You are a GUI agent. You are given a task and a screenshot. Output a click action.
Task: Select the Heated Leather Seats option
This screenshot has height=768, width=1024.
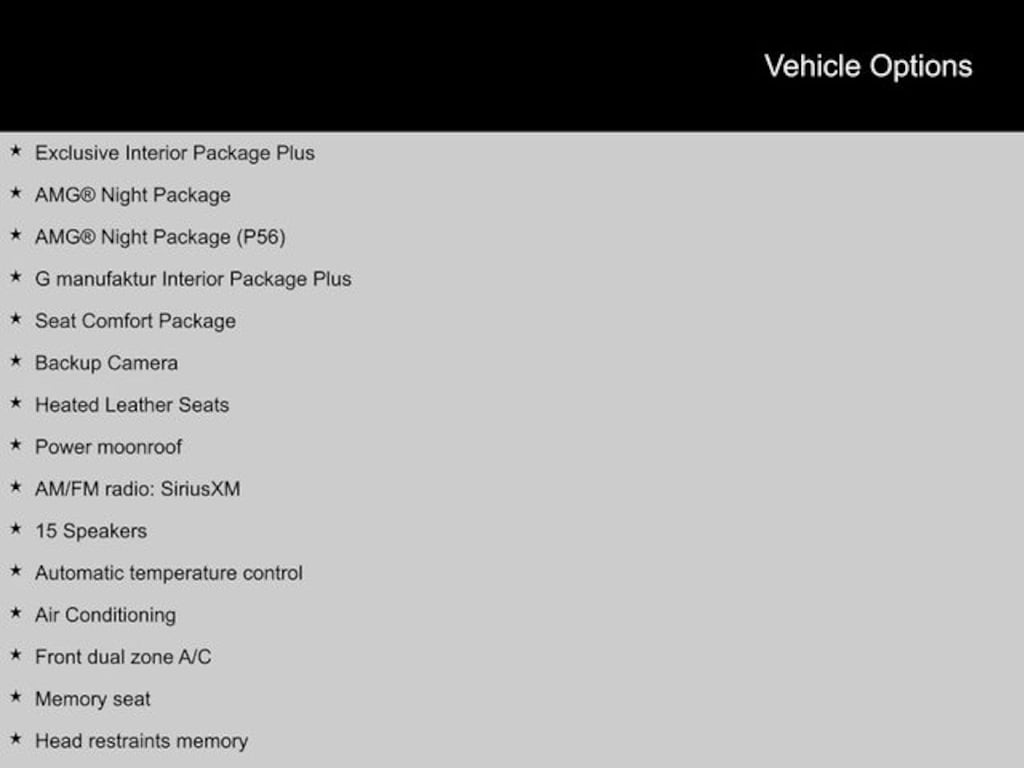(x=132, y=405)
